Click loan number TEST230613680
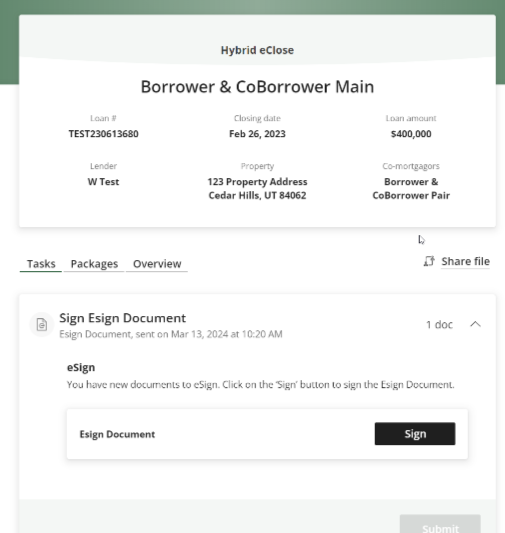The width and height of the screenshot is (505, 533). [x=104, y=134]
